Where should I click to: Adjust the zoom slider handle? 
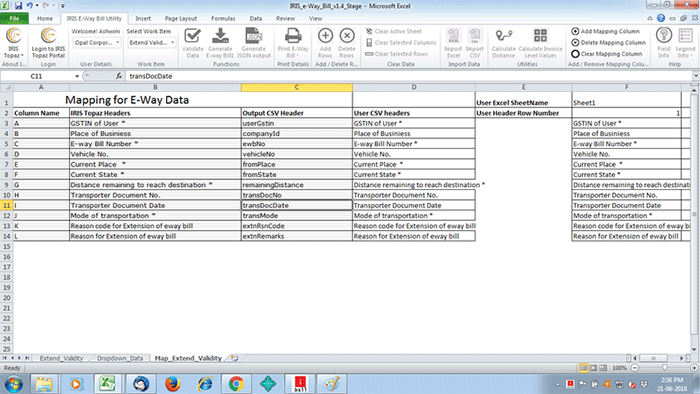tap(665, 368)
